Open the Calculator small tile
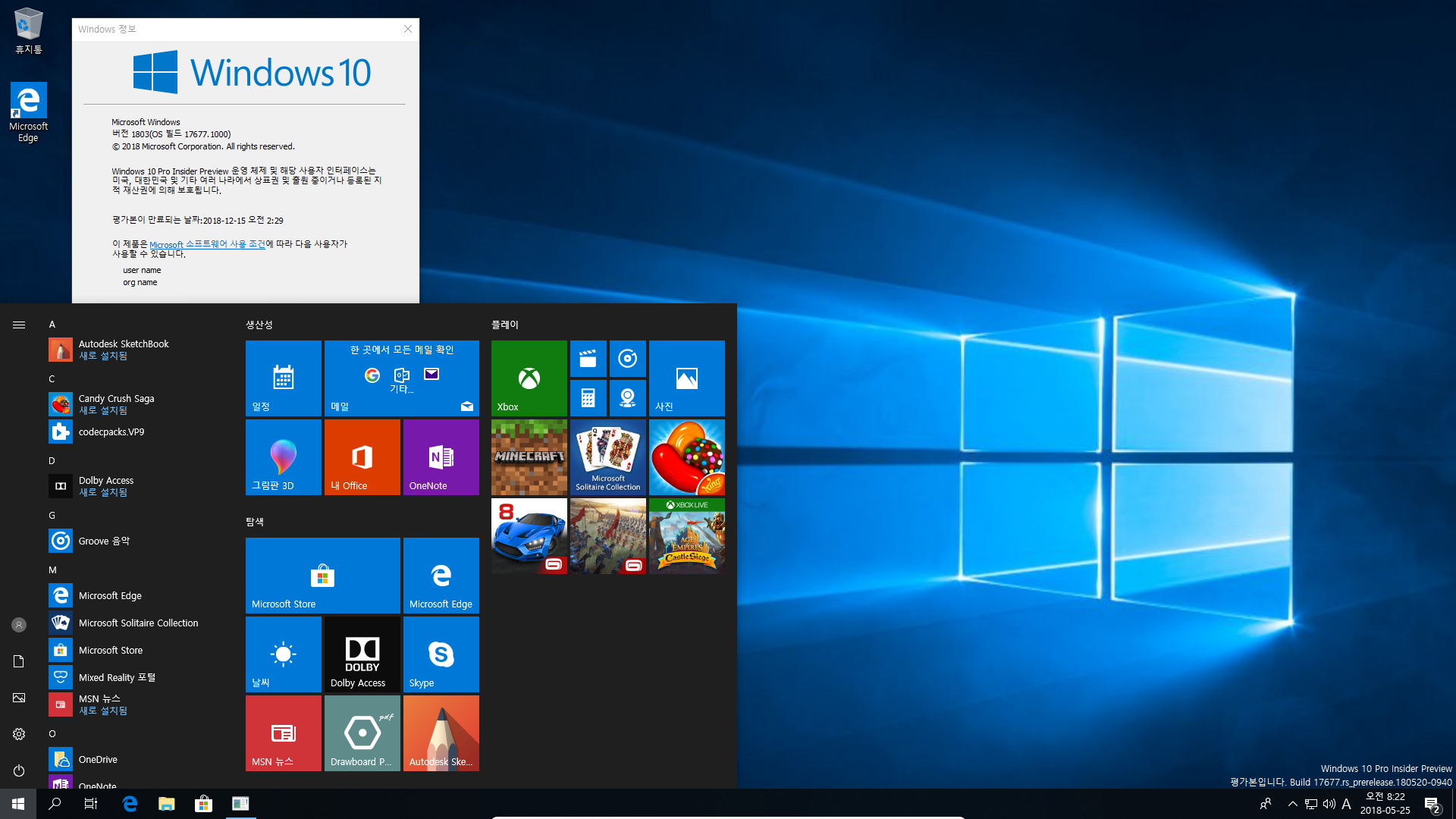The width and height of the screenshot is (1456, 819). (x=588, y=398)
